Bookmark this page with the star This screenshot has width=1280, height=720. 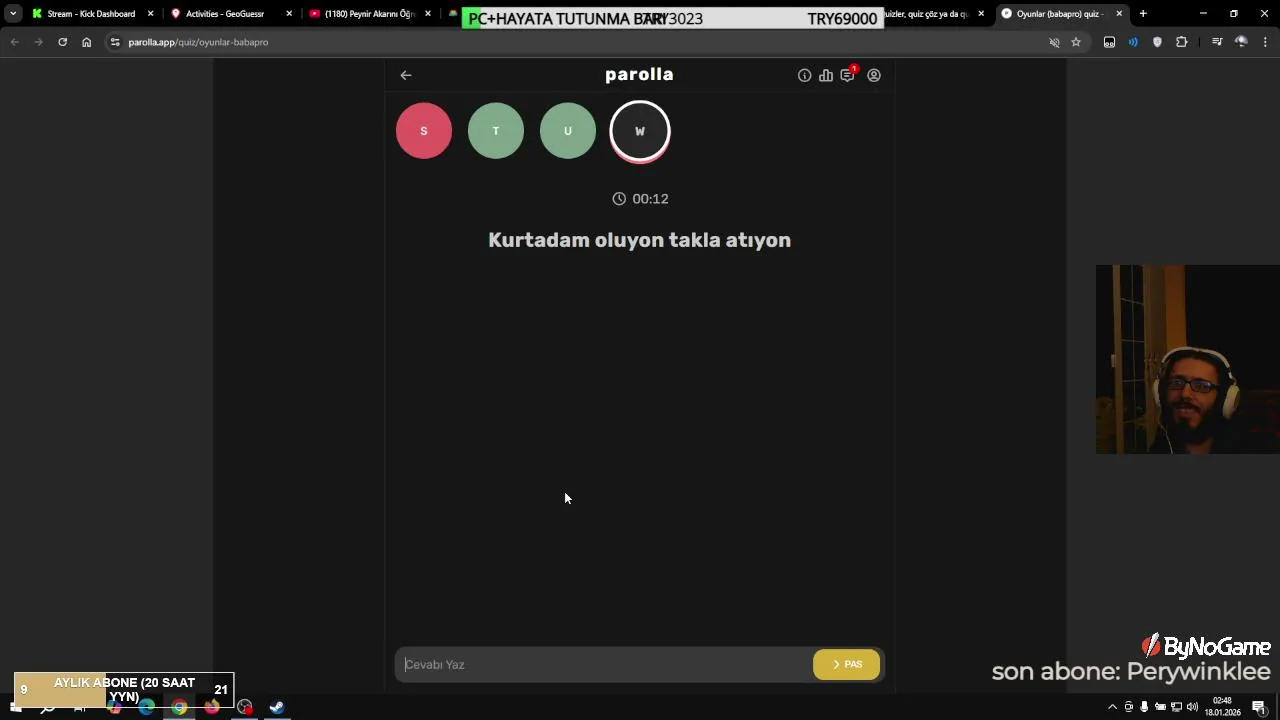click(1076, 42)
